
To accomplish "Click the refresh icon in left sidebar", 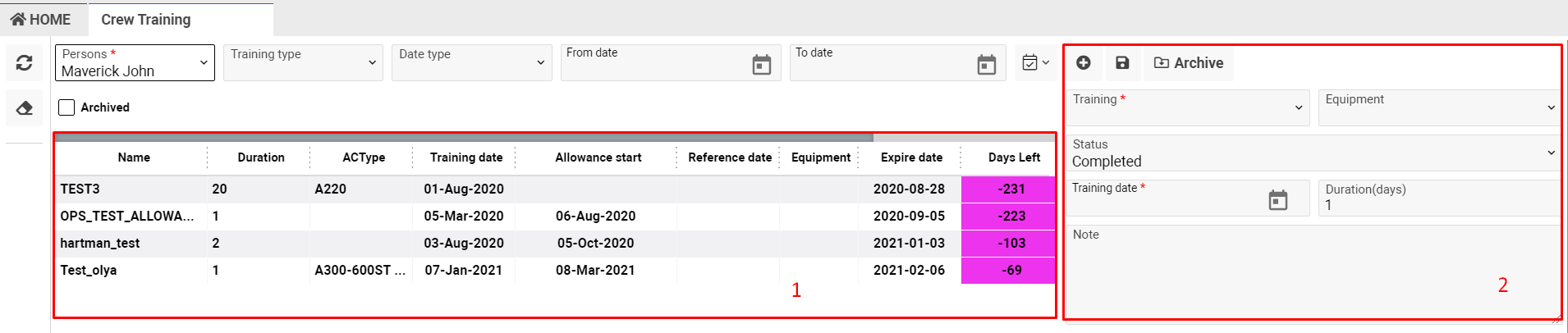I will [24, 63].
